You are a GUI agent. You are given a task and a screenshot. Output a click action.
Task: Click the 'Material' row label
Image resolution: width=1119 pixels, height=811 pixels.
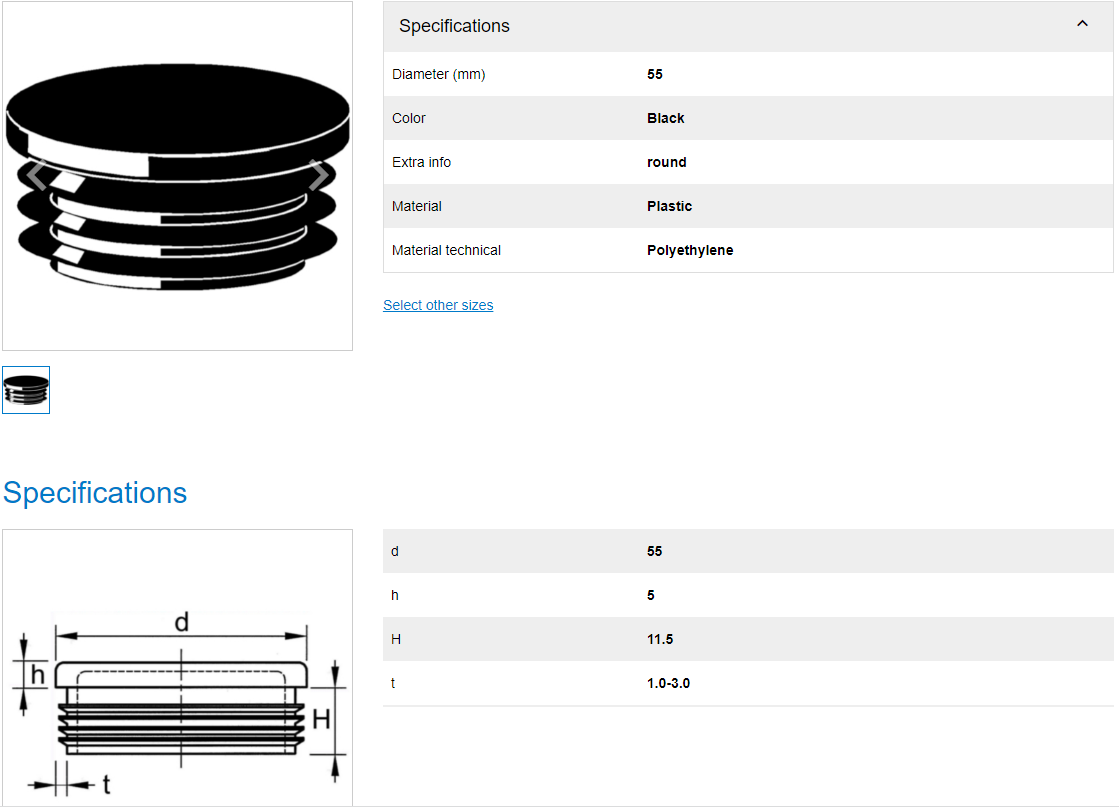coord(417,206)
